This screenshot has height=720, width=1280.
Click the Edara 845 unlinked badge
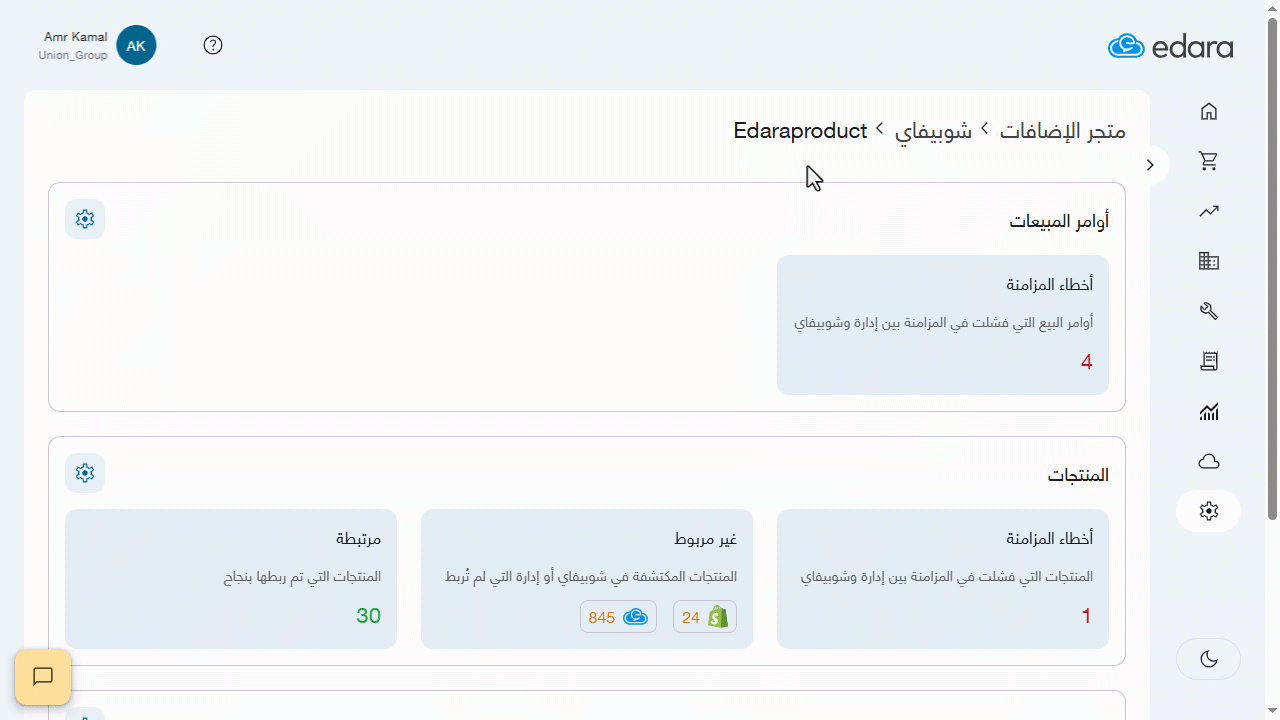tap(619, 617)
